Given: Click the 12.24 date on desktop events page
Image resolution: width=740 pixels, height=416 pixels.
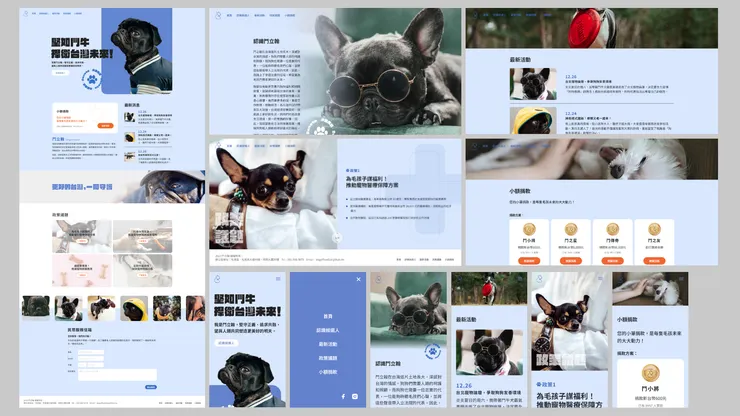Looking at the screenshot, I should [571, 114].
